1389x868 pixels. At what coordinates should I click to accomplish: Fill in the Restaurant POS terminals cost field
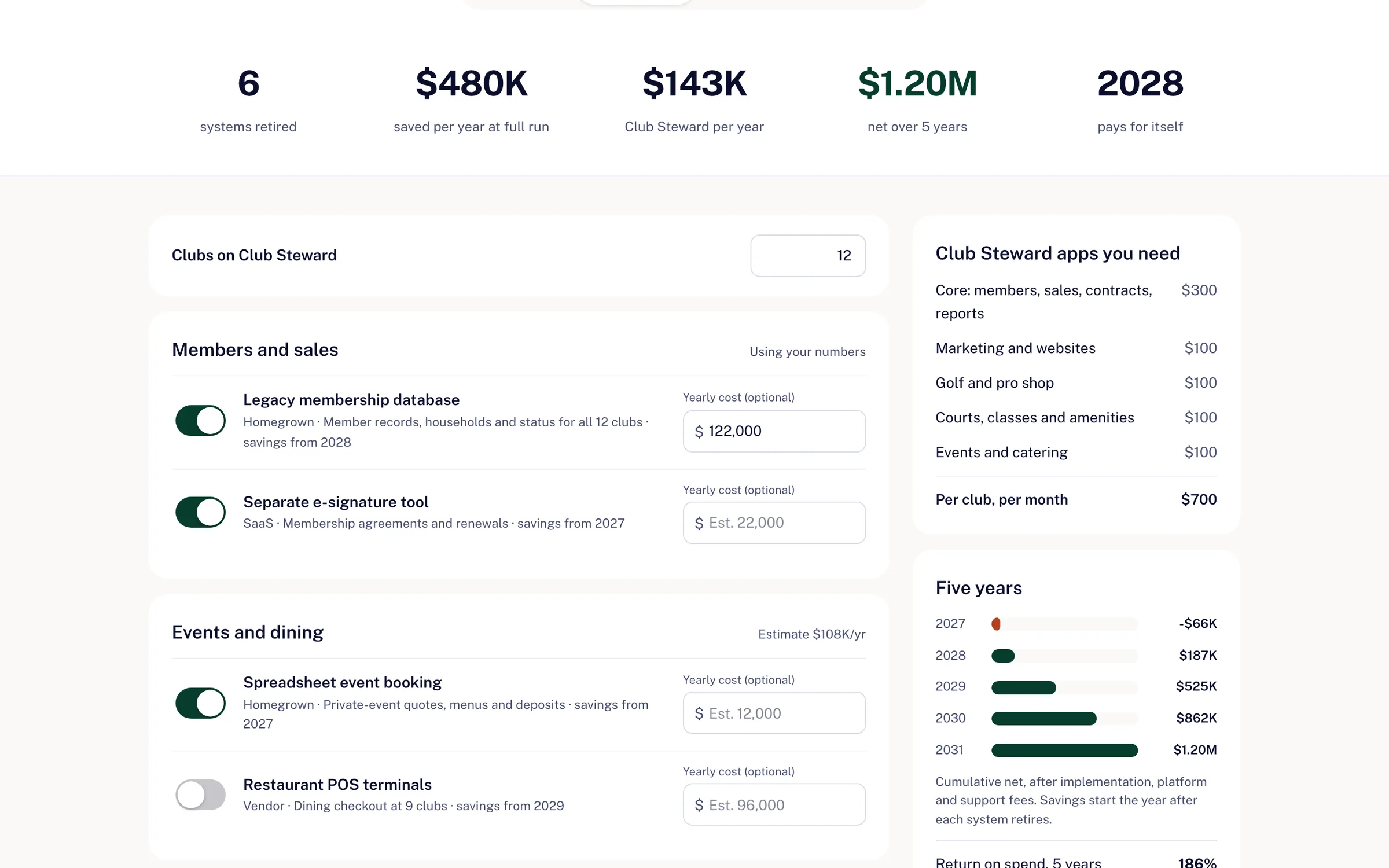coord(774,804)
